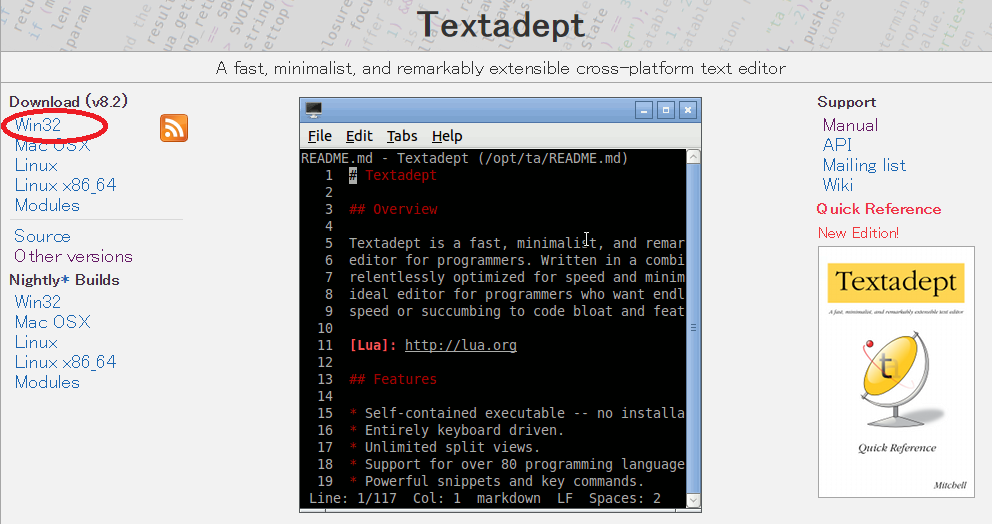The width and height of the screenshot is (992, 524).
Task: Maximize the Textadept editor window
Action: pos(666,110)
